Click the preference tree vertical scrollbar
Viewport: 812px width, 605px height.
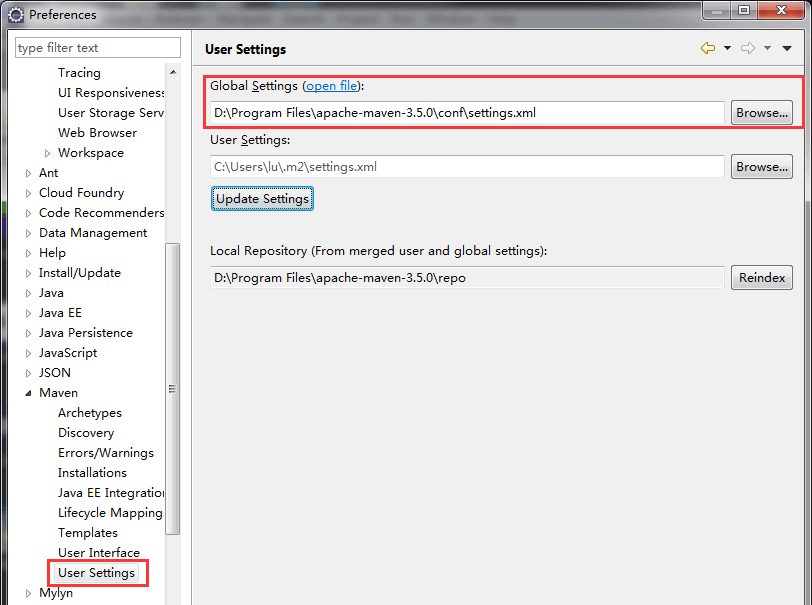point(173,390)
